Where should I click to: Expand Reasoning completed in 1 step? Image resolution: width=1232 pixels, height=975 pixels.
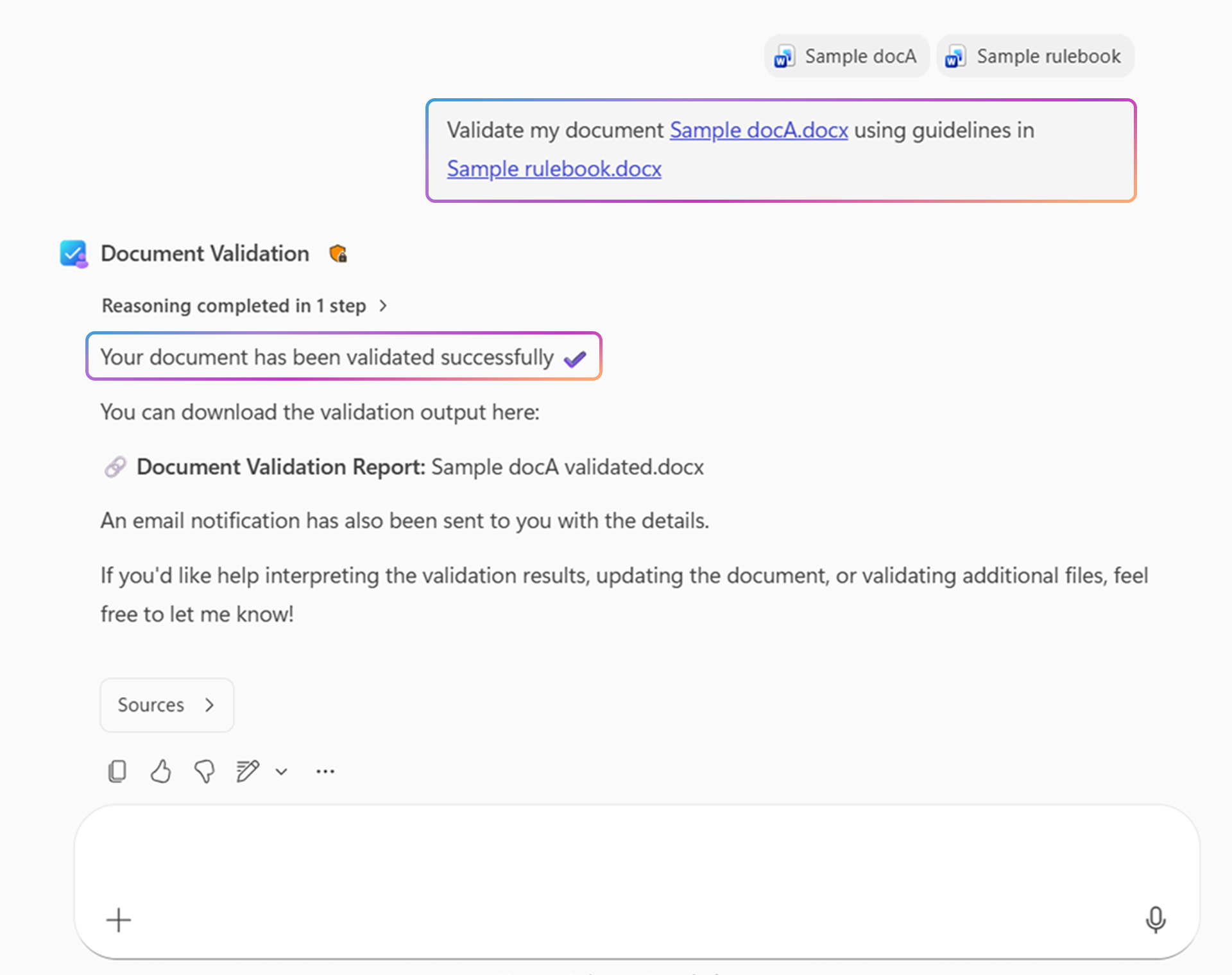click(x=244, y=306)
